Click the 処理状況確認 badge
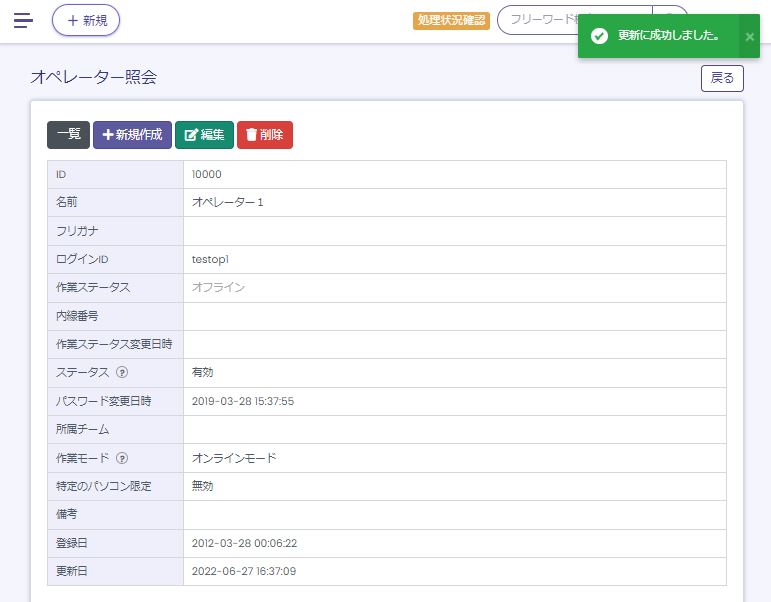Viewport: 771px width, 602px height. tap(451, 20)
